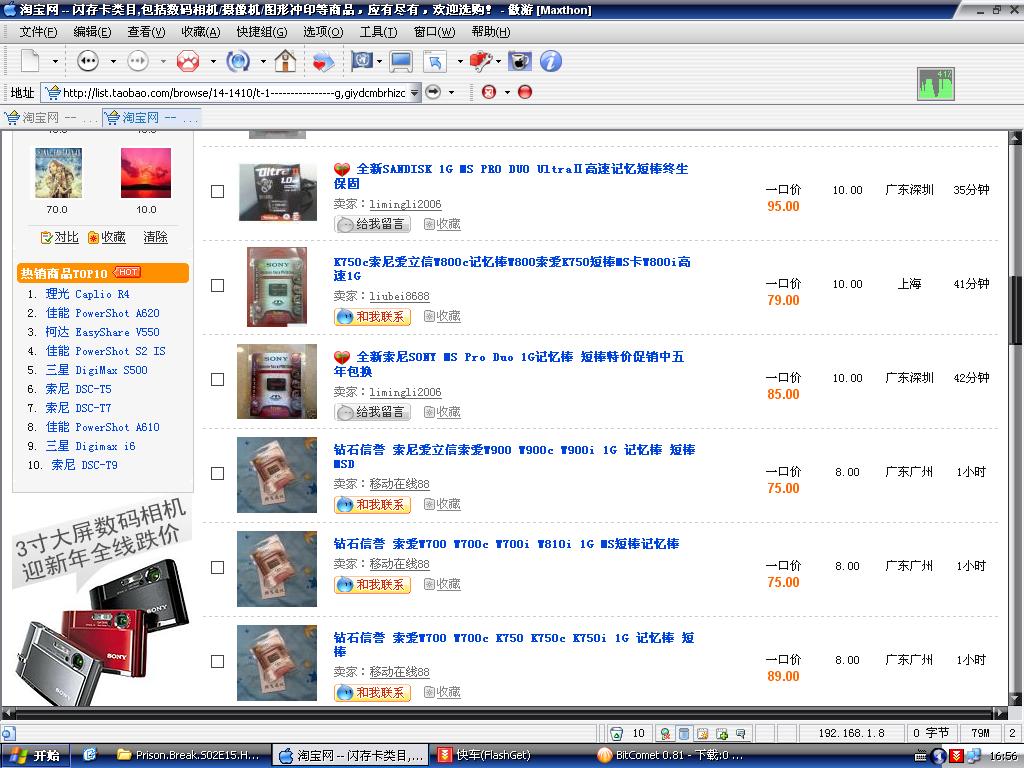
Task: Click the horizontal scrollbar at page bottom
Action: click(506, 713)
